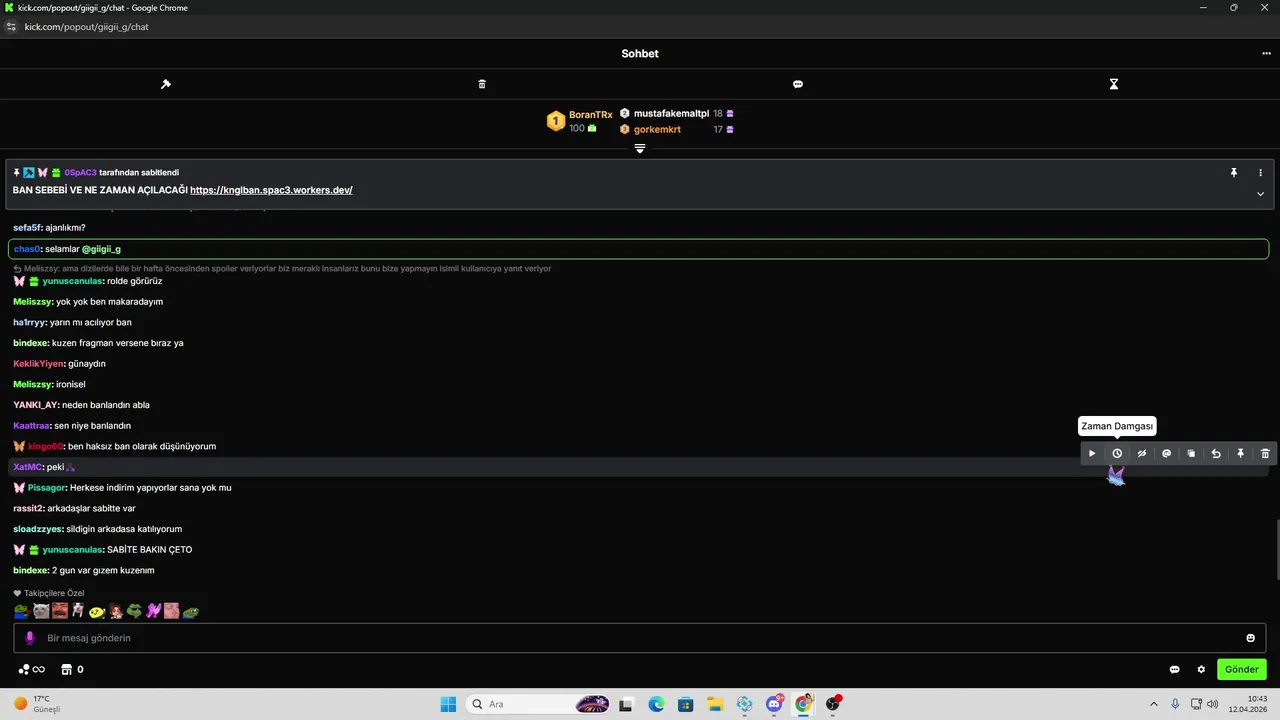Image resolution: width=1280 pixels, height=720 pixels.
Task: Click the Gönder send button
Action: click(1242, 669)
